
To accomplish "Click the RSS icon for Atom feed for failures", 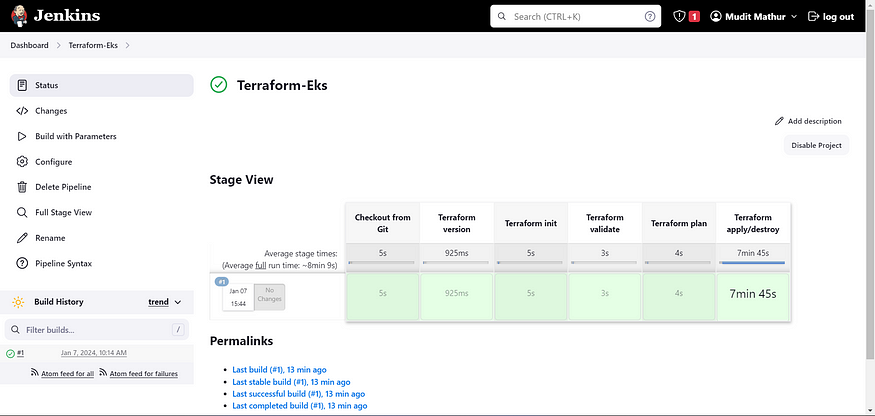I will click(x=103, y=372).
